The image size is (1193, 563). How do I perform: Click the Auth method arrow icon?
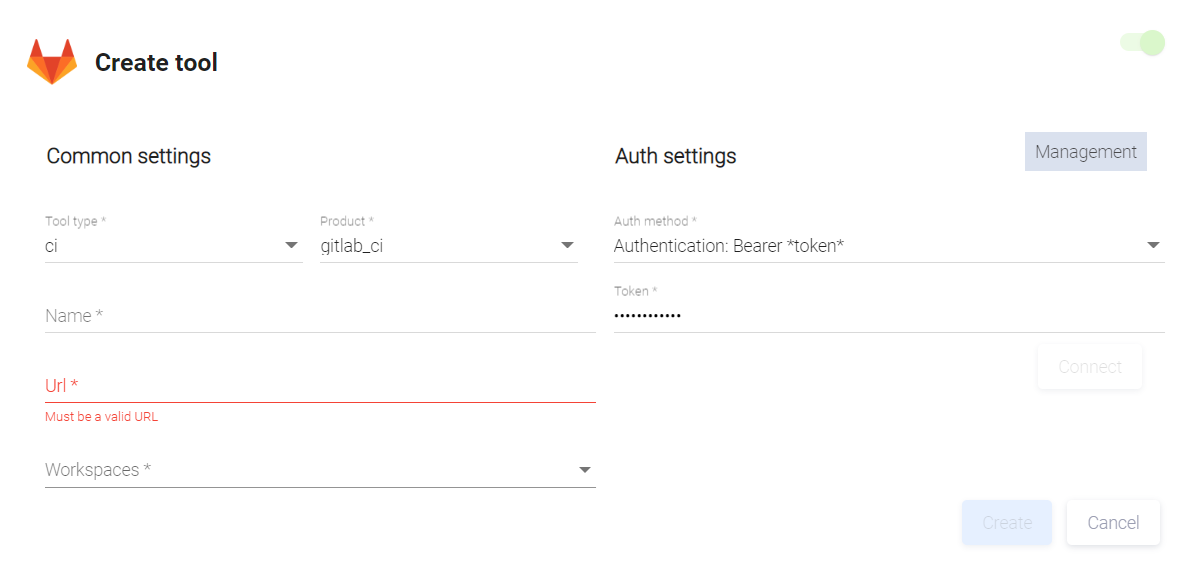pyautogui.click(x=1153, y=245)
